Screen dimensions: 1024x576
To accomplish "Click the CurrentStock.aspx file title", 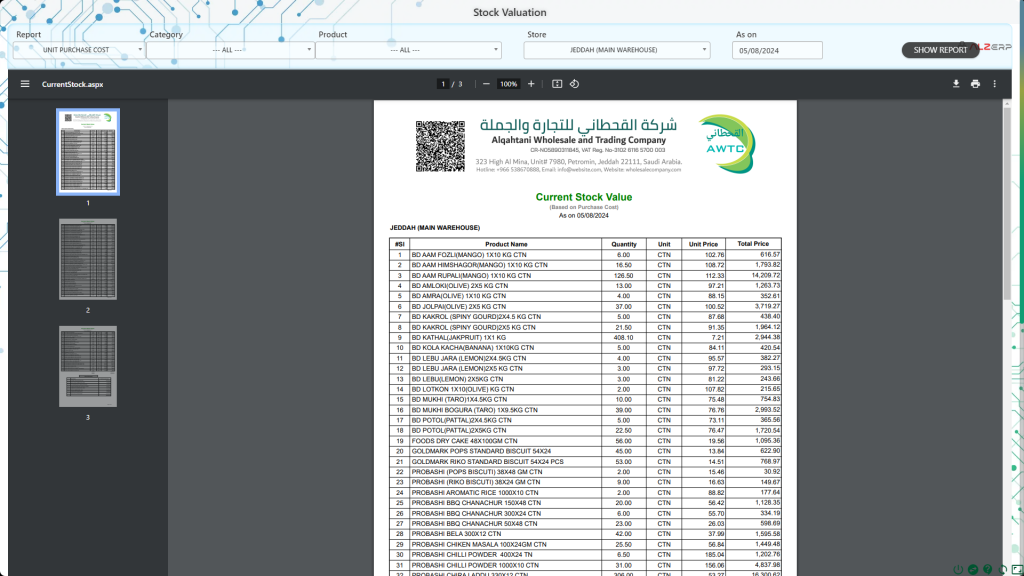I will coord(72,84).
